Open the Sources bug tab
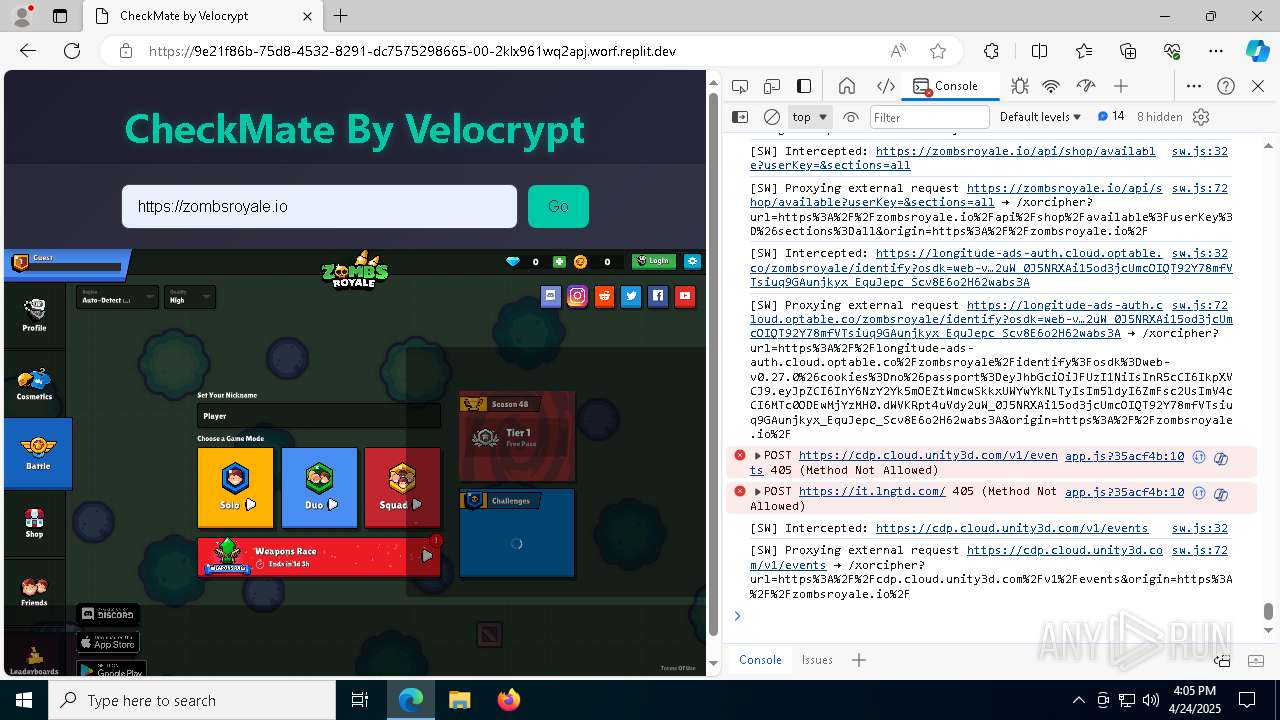The width and height of the screenshot is (1280, 720). (x=1019, y=87)
